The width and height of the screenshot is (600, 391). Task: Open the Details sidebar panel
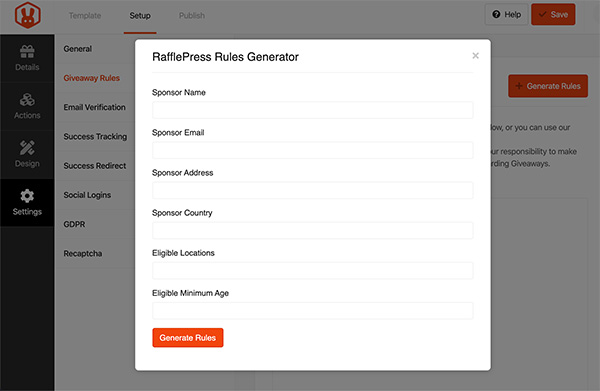(x=27, y=58)
